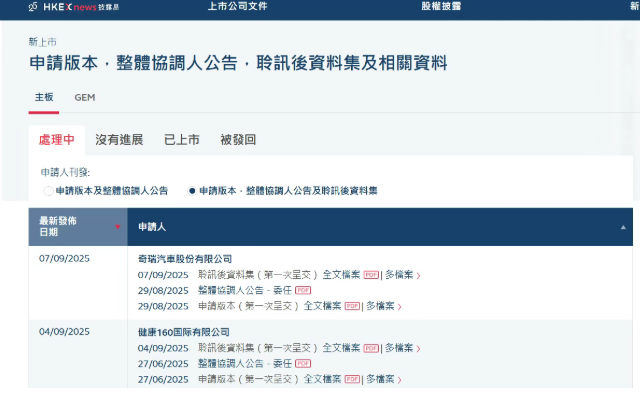Screen dimensions: 640x408
Task: Click the HKEXnews logo
Action: 73,7
